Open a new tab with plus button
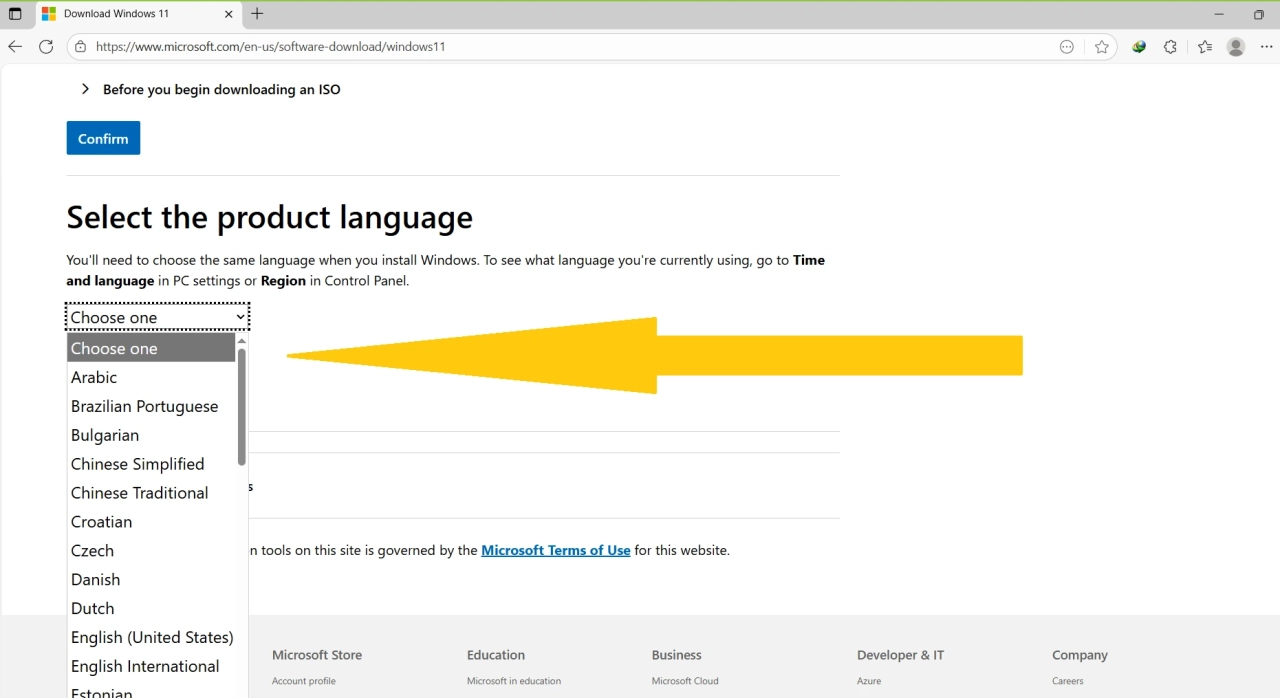This screenshot has width=1280, height=698. pos(257,14)
